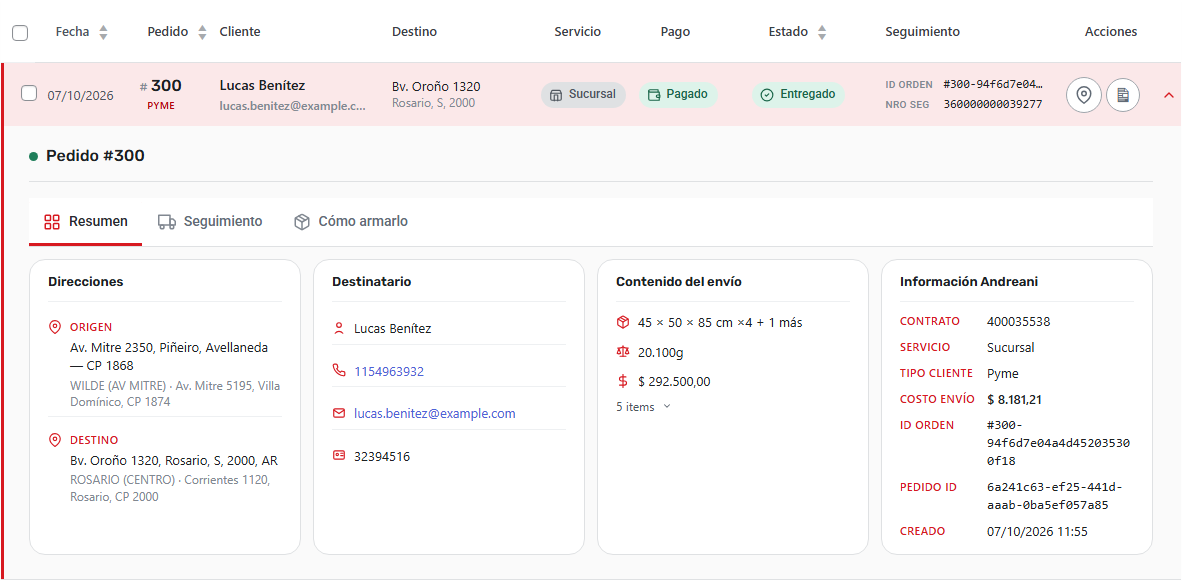
Task: Sort by Fecha column arrows
Action: (103, 32)
